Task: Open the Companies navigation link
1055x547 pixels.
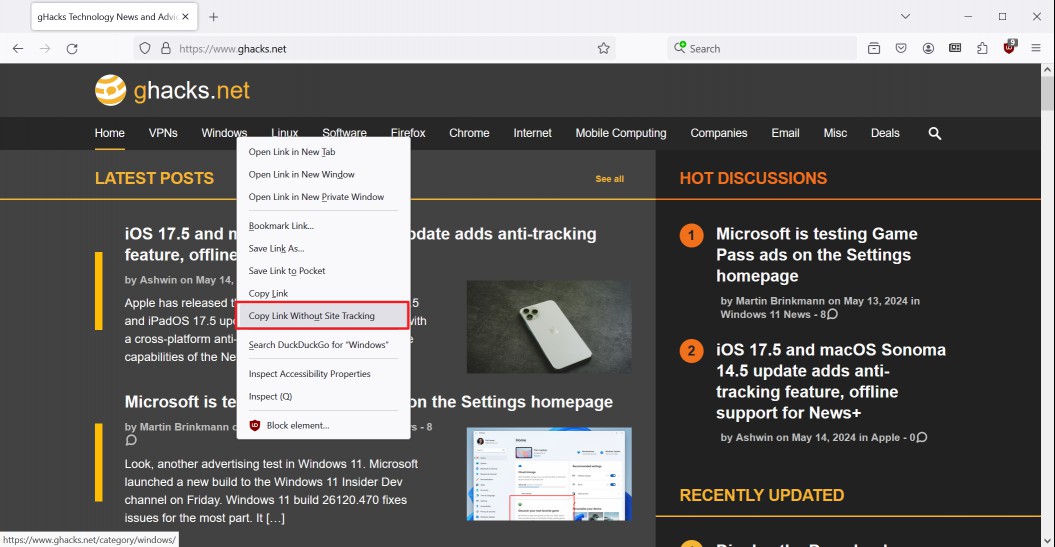Action: point(719,133)
